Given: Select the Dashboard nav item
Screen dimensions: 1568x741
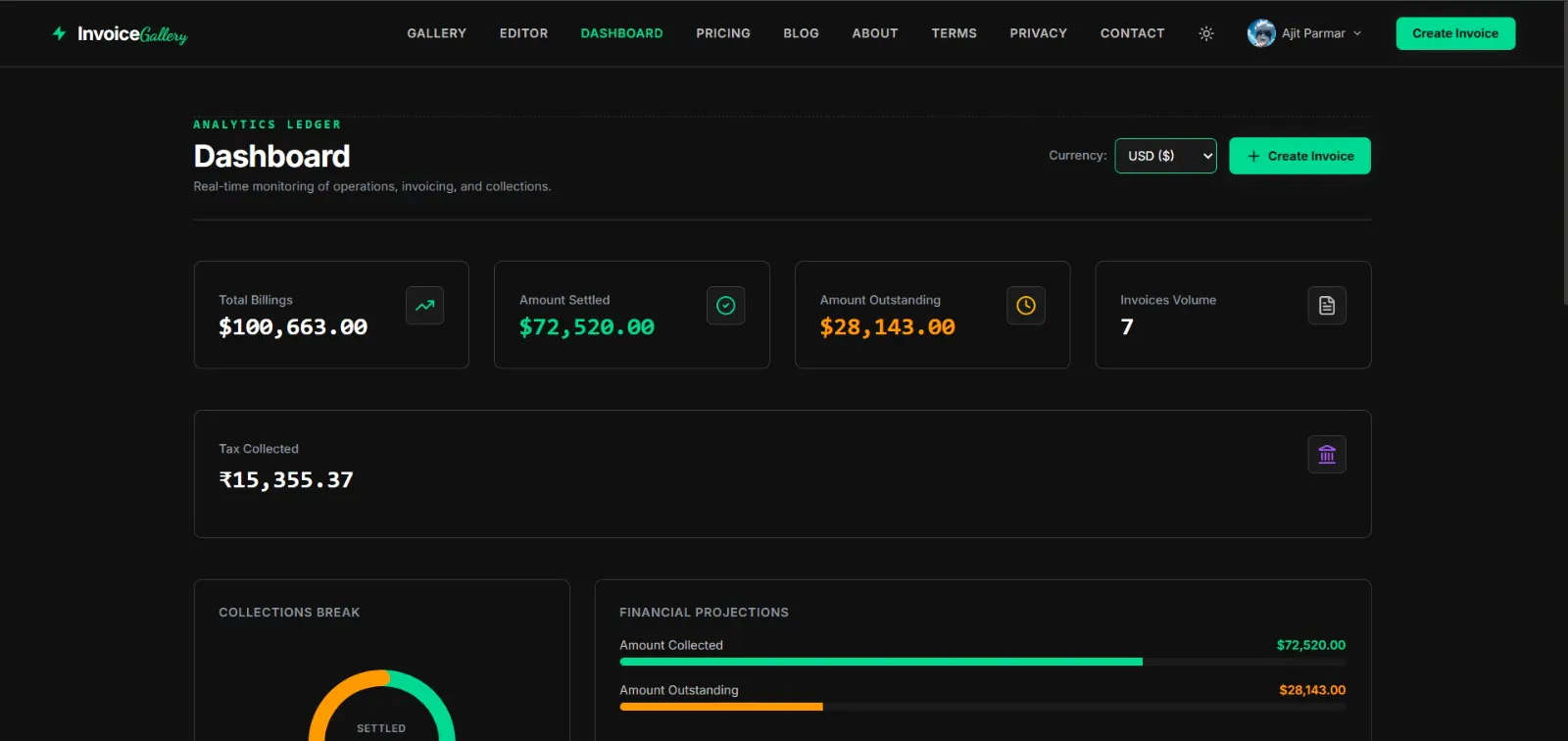Looking at the screenshot, I should [x=622, y=33].
